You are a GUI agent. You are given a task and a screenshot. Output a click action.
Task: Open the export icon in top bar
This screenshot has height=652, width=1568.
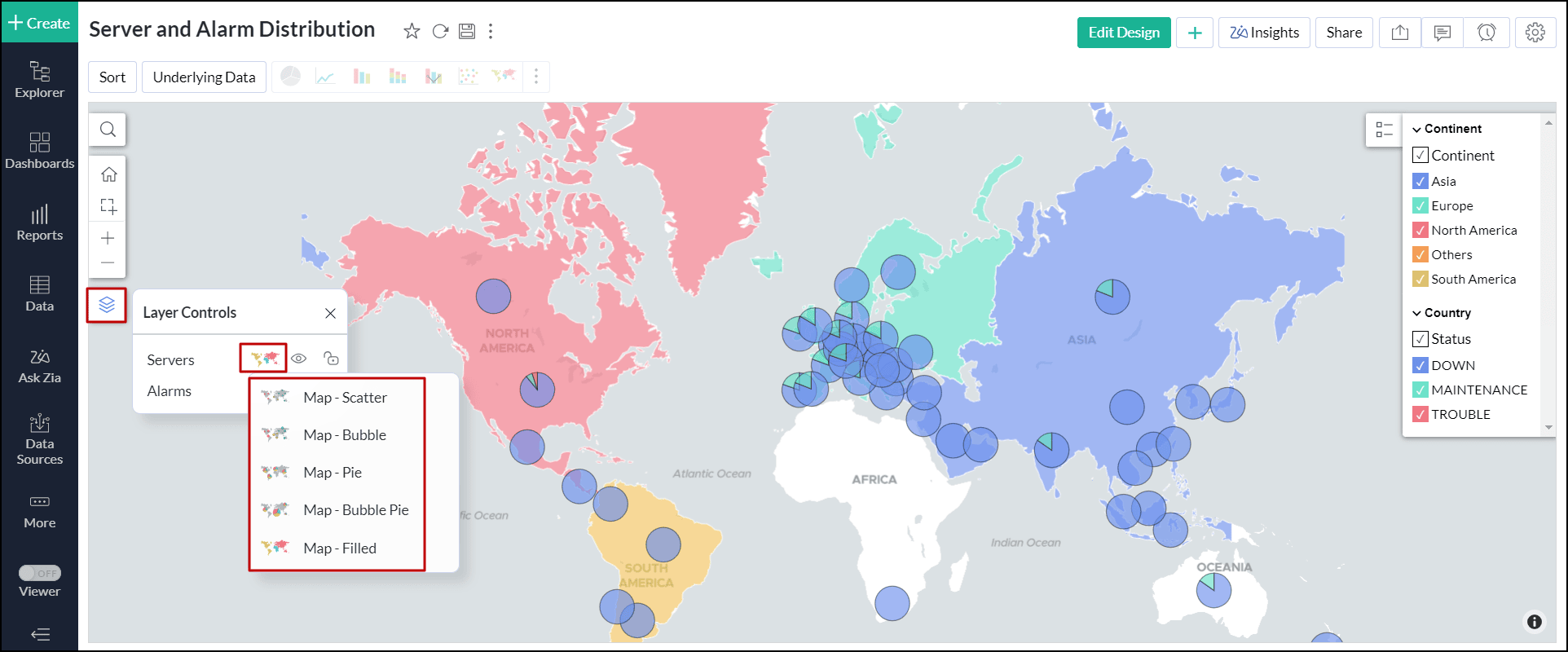point(1399,33)
